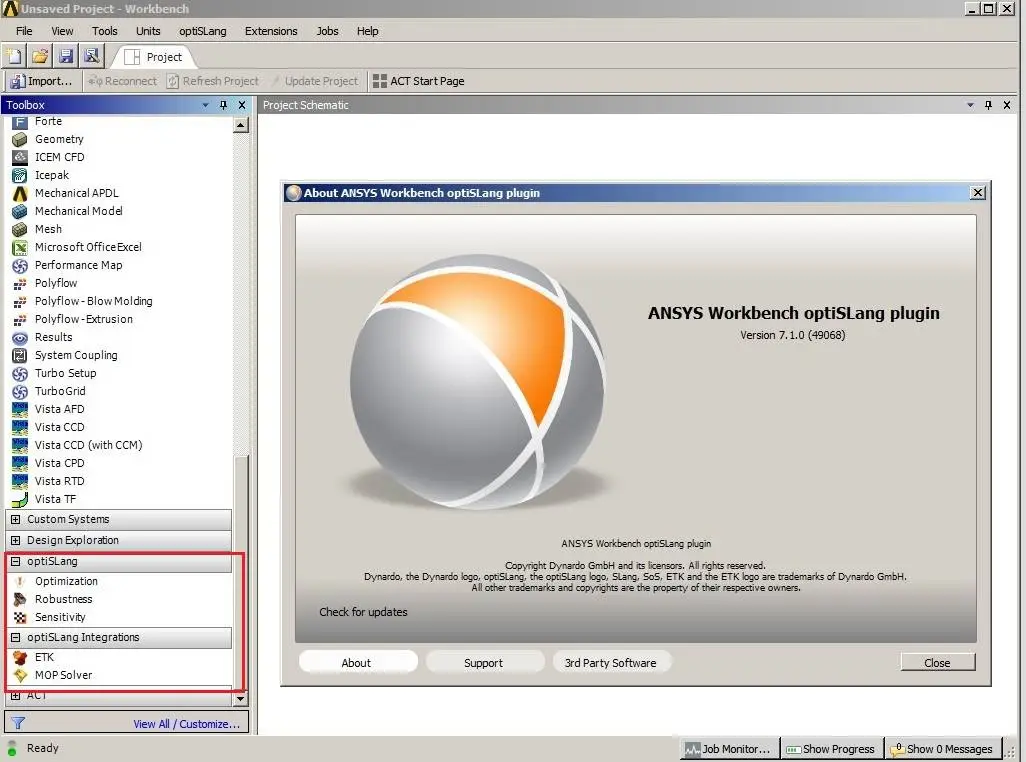This screenshot has width=1026, height=762.
Task: Click the Toolbox scrollbar up arrow
Action: [241, 124]
